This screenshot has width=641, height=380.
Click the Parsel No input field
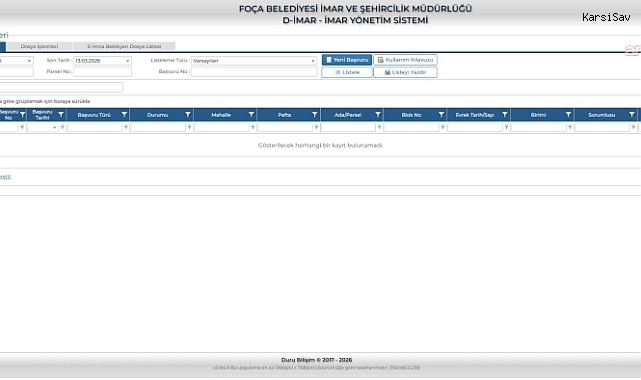[102, 72]
